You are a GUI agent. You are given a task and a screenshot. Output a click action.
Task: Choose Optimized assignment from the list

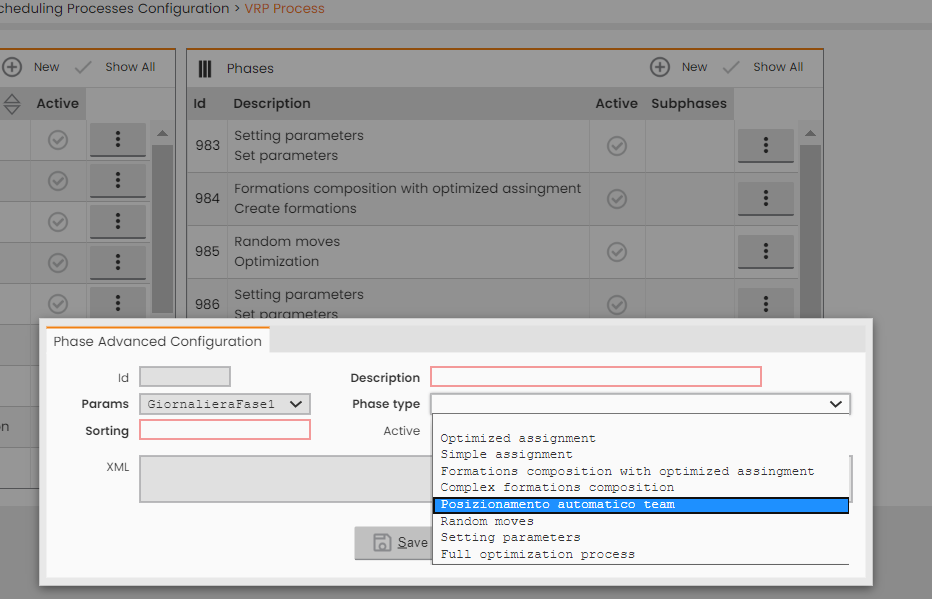(x=518, y=439)
